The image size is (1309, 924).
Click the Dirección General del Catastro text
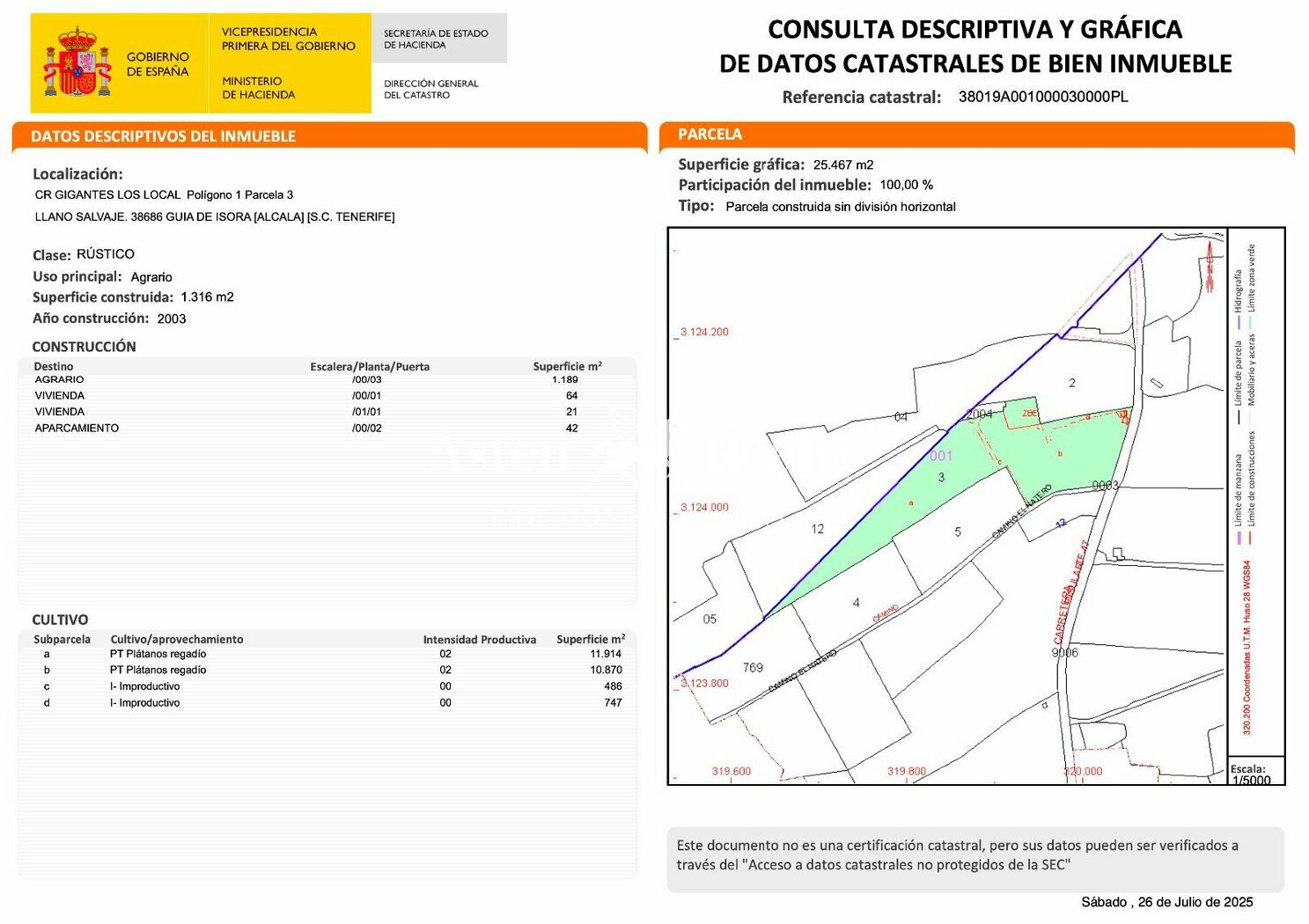(x=430, y=89)
